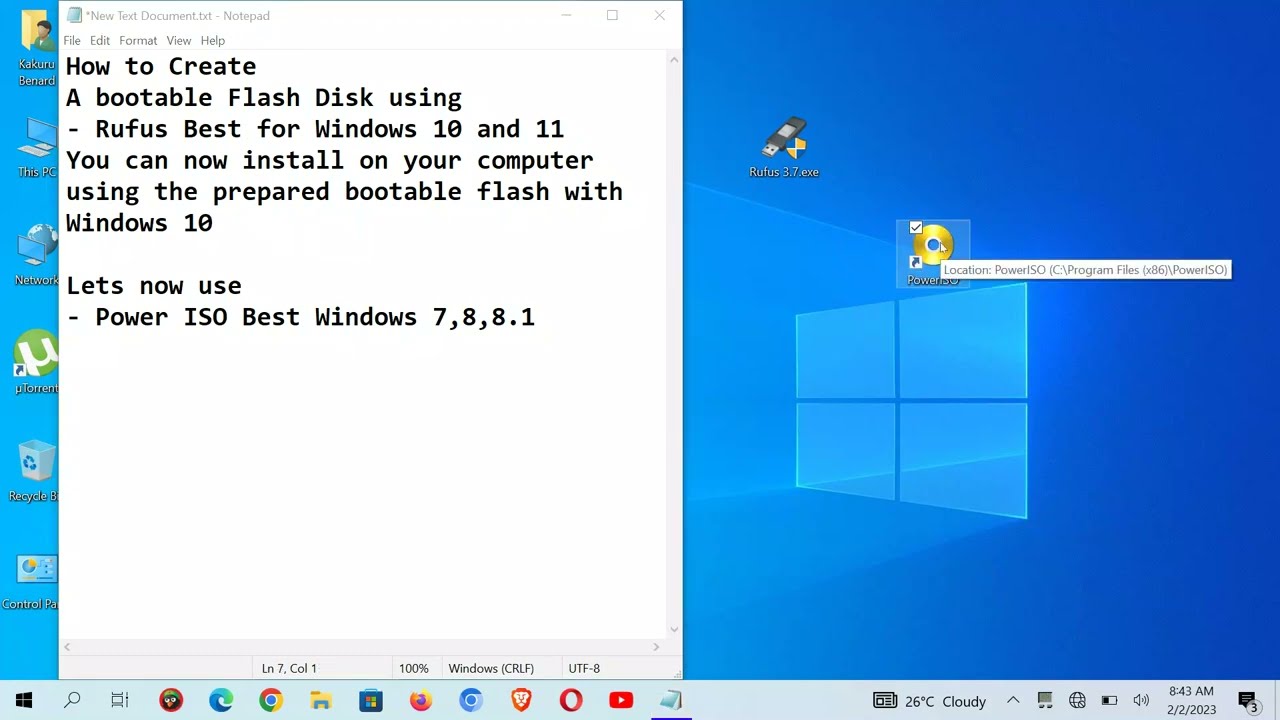Viewport: 1280px width, 720px height.
Task: Open Task View from taskbar
Action: [120, 700]
